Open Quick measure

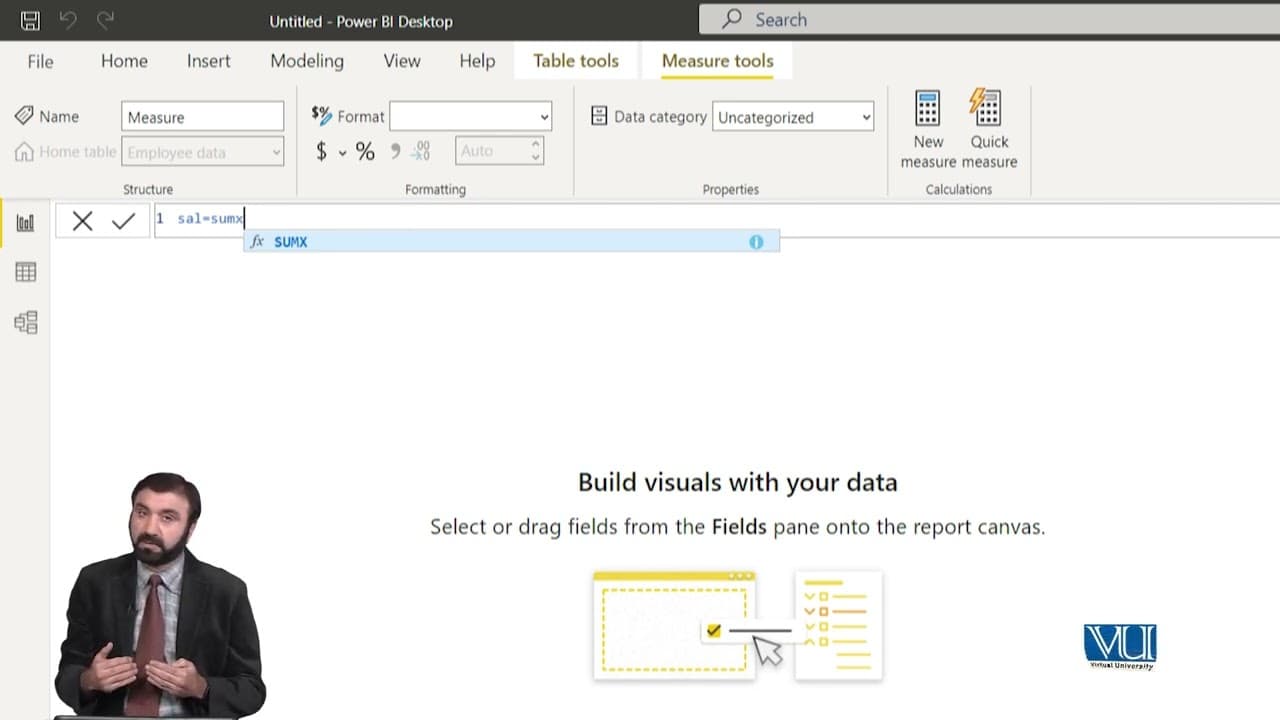[x=989, y=130]
